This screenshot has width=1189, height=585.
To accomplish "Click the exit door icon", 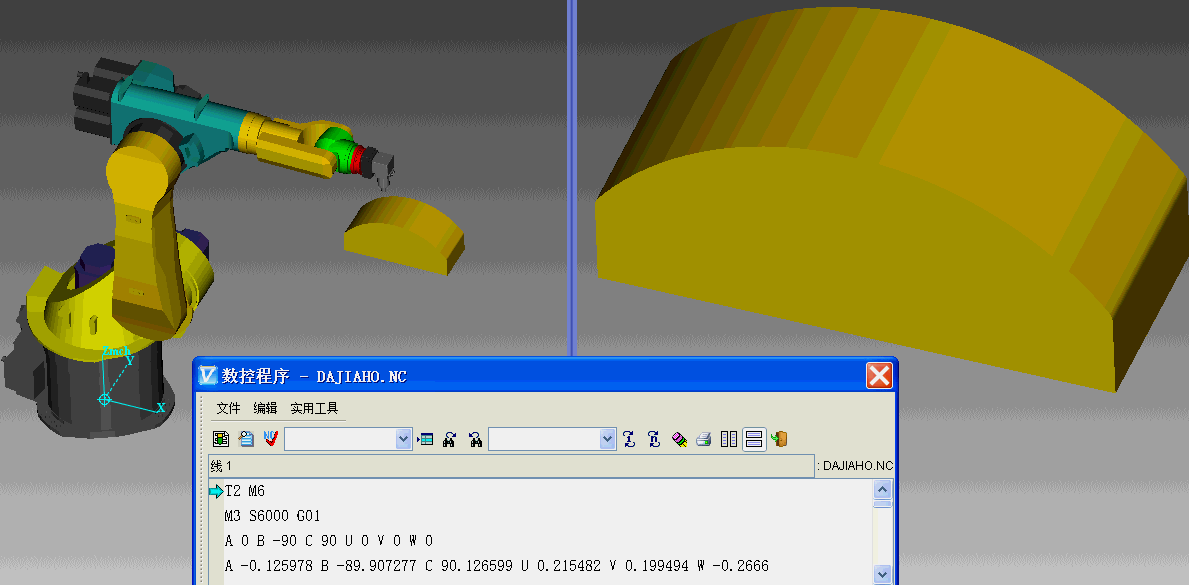I will [779, 439].
